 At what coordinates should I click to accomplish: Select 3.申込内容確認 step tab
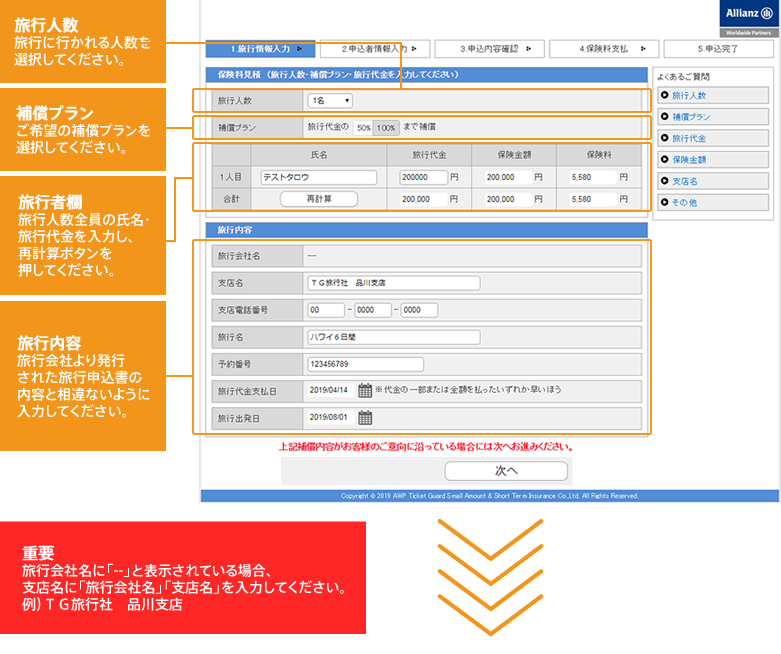point(494,48)
